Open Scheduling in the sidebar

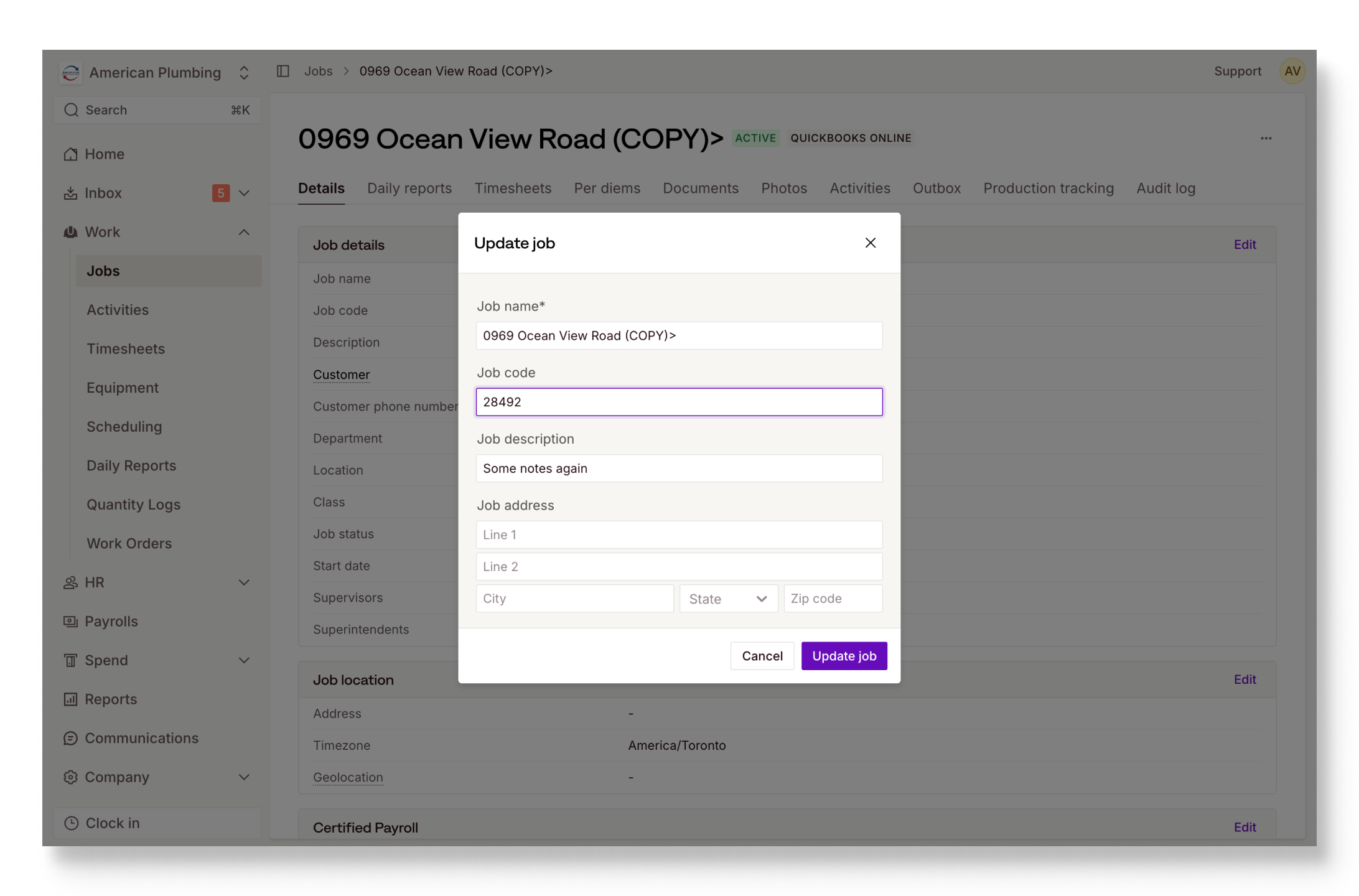tap(124, 427)
